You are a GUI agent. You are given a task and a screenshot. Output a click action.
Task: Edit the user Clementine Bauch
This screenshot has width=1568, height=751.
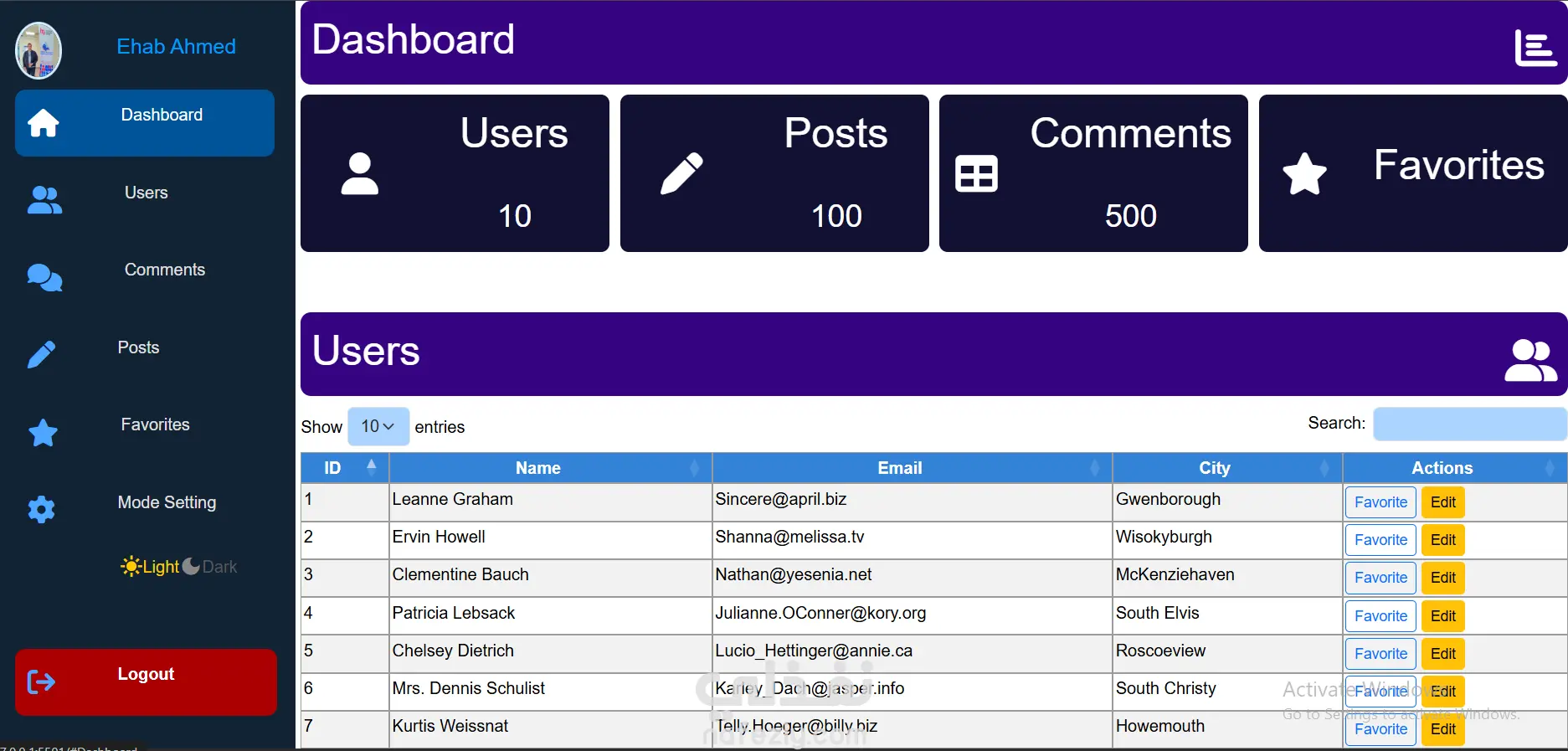click(1442, 578)
